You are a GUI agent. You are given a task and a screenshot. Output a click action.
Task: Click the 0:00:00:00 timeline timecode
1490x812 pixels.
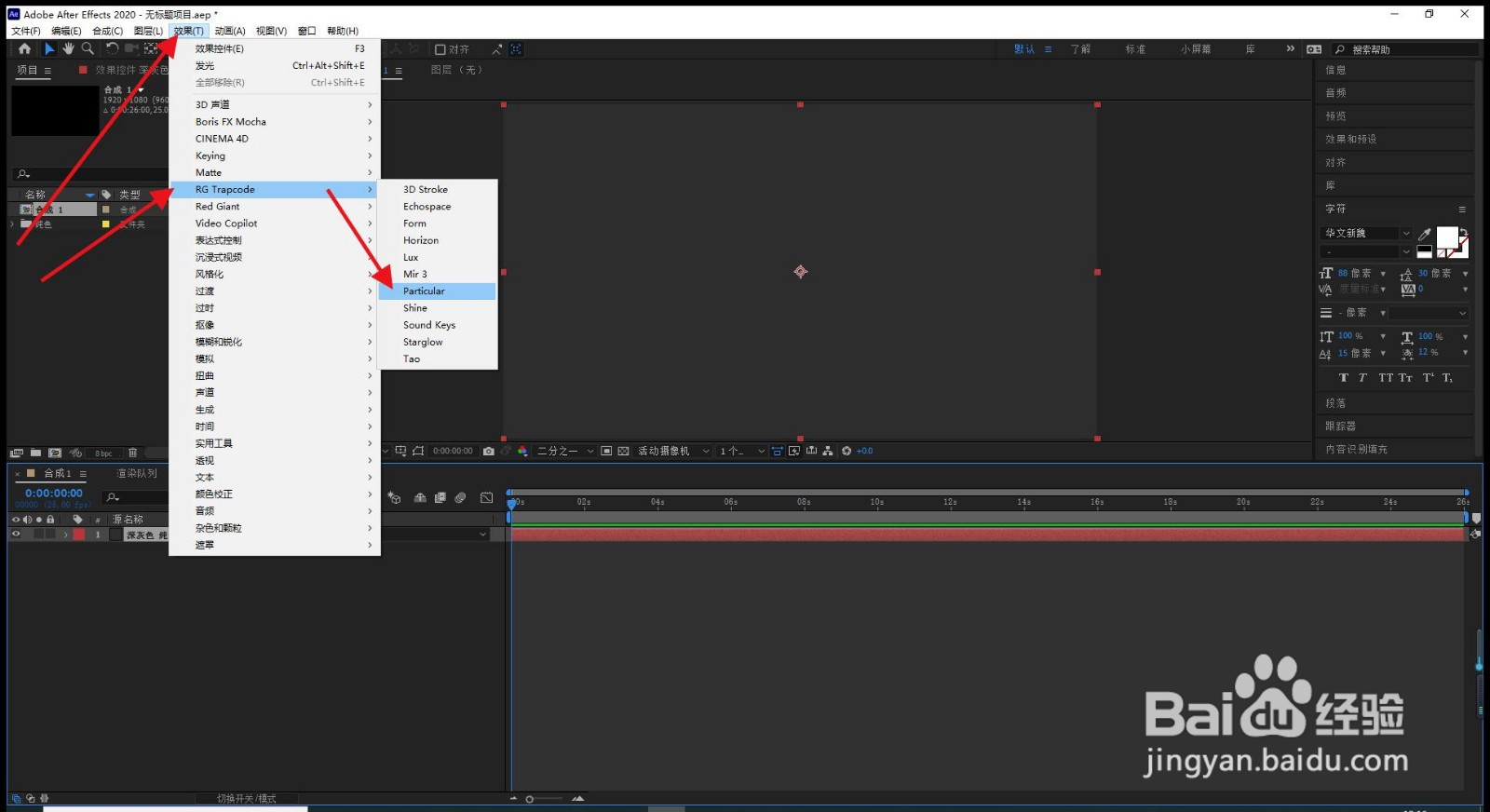54,494
